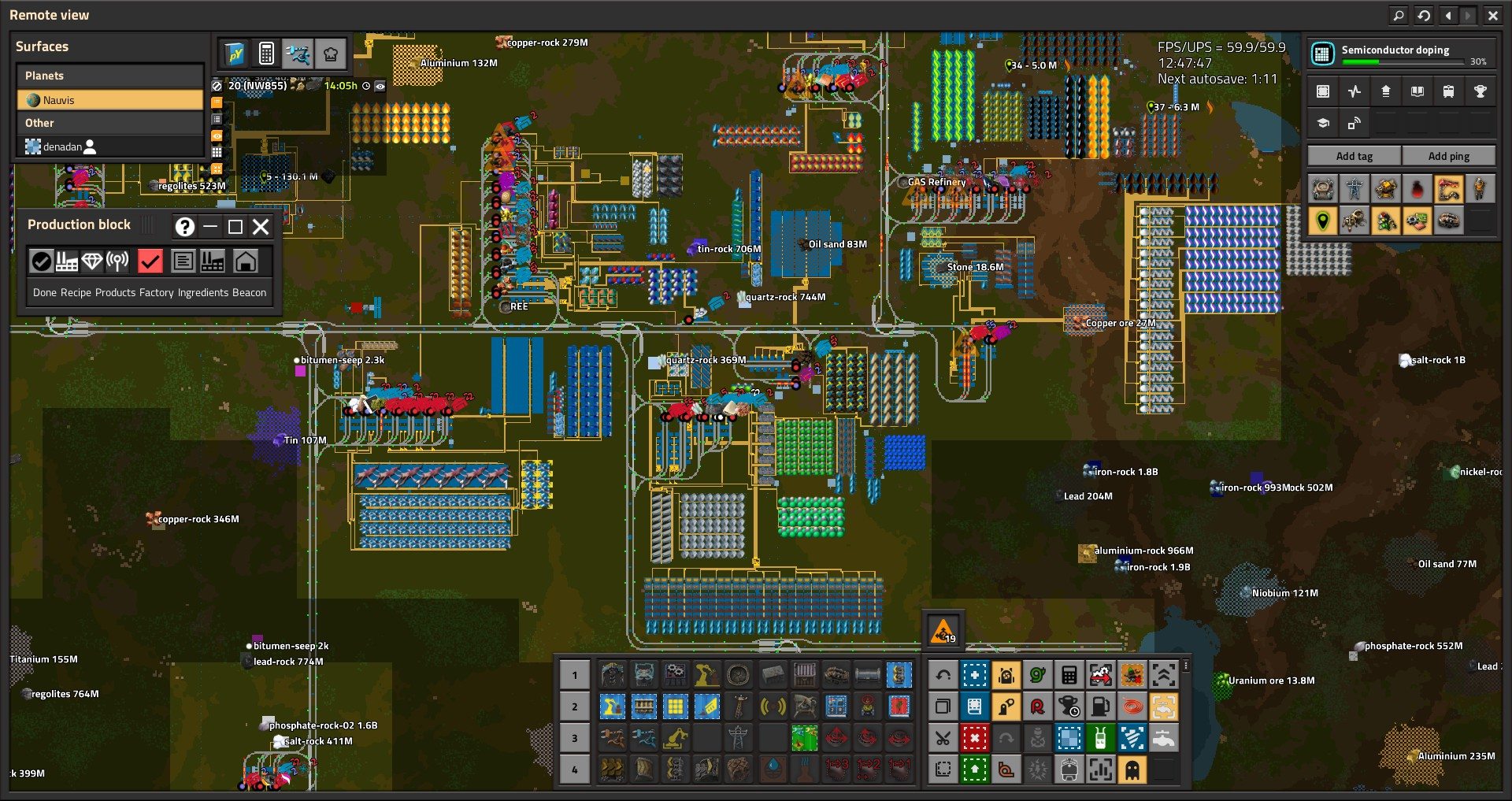Toggle the red checkmark in Production block
This screenshot has height=801, width=1512.
point(150,261)
